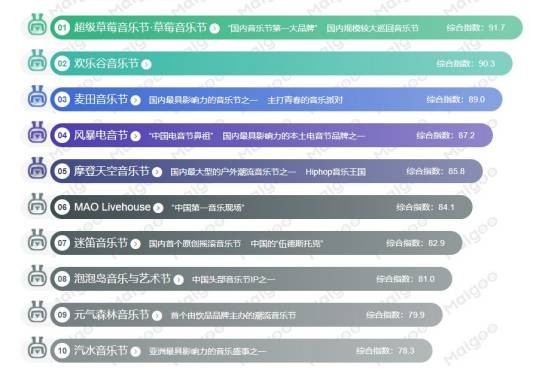Viewport: 536px width, 371px height.
Task: Click the 03 rank badge
Action: point(62,99)
